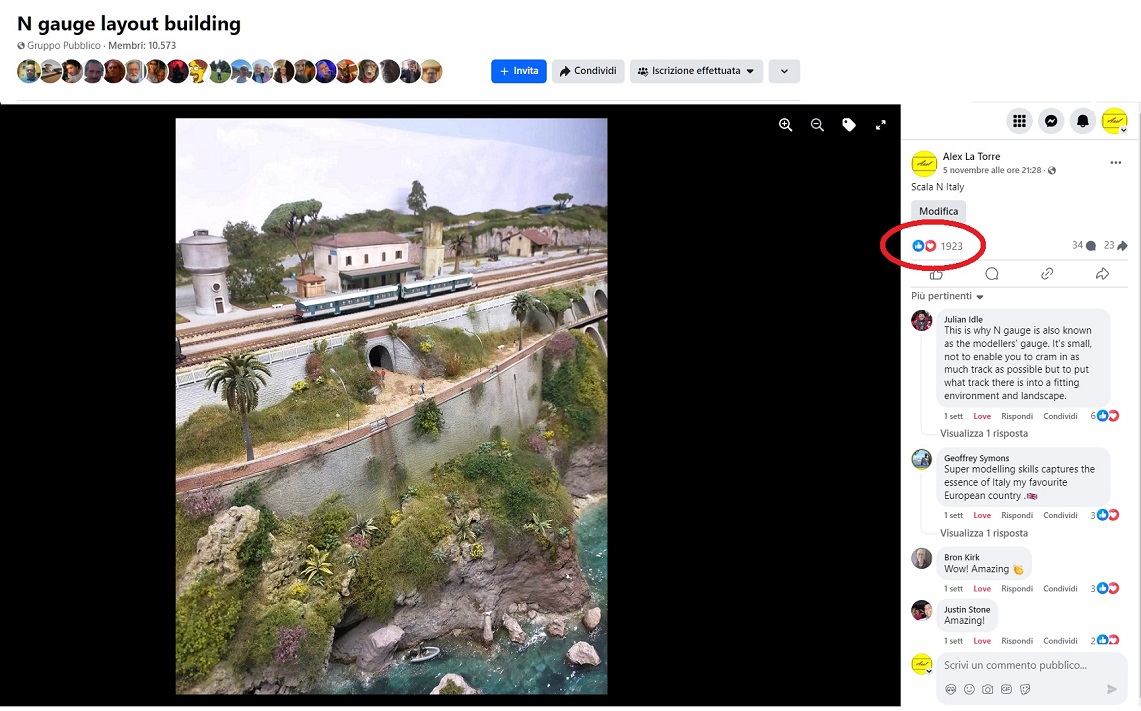Open the nine-dot apps menu
Viewport: 1141px width, 711px height.
pyautogui.click(x=1019, y=121)
